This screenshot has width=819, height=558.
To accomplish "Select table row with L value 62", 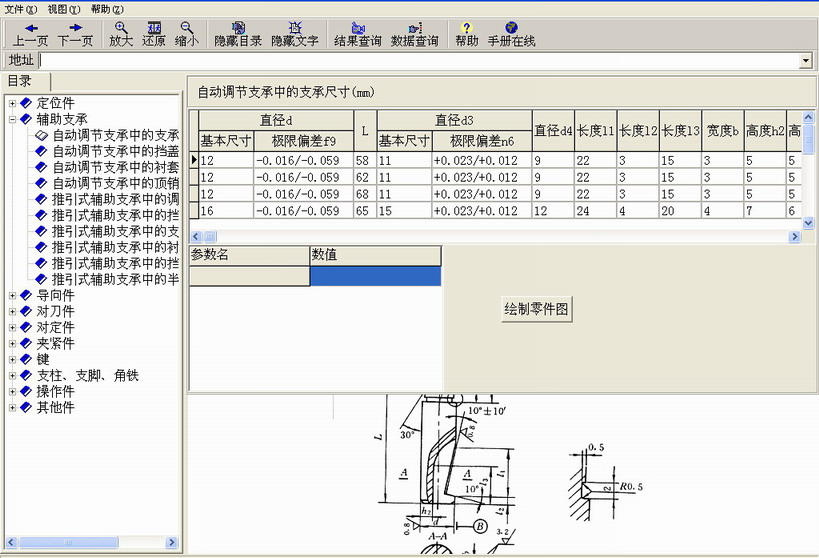I will [496, 177].
